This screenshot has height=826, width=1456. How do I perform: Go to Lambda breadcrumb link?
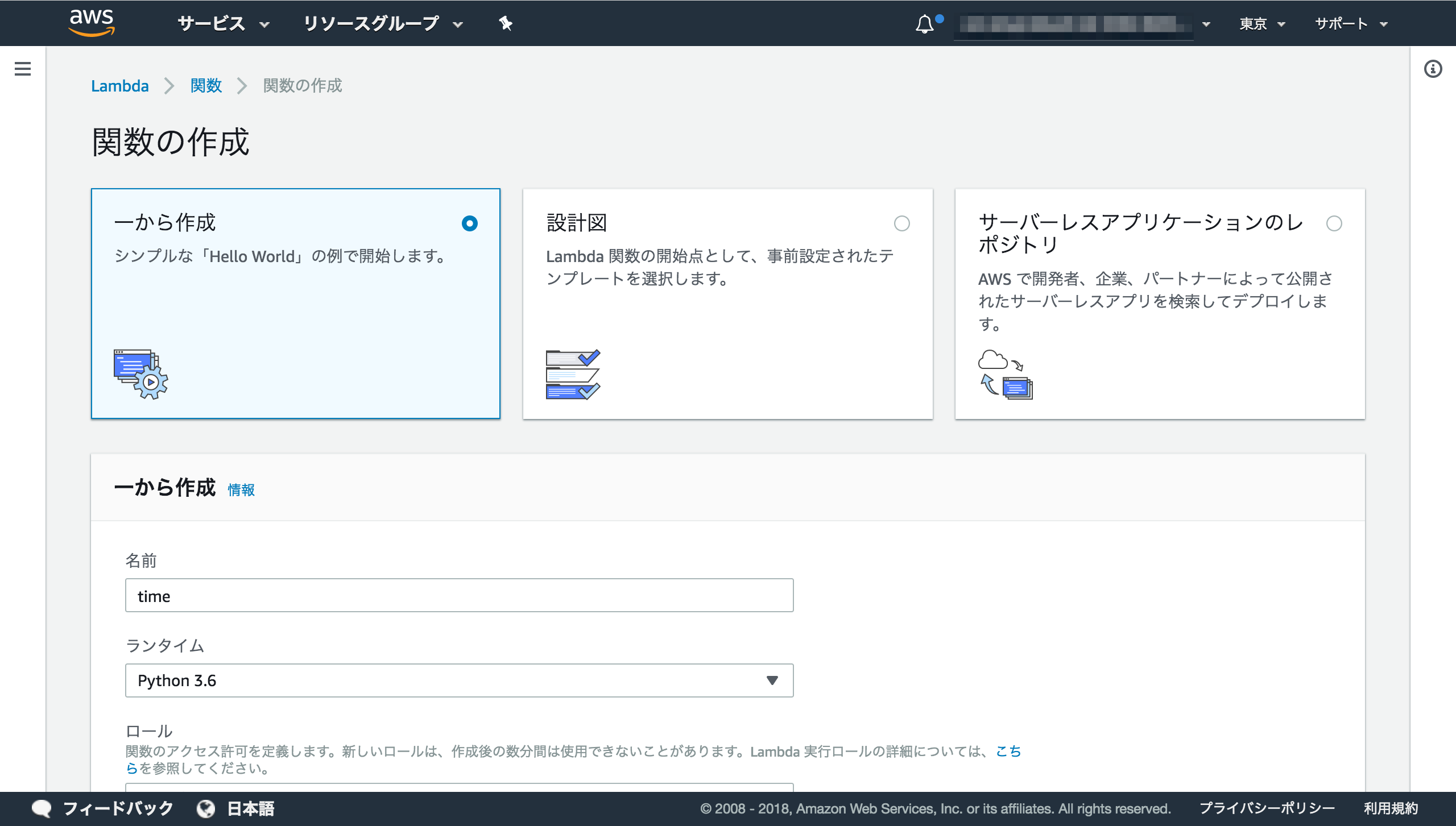pyautogui.click(x=120, y=86)
